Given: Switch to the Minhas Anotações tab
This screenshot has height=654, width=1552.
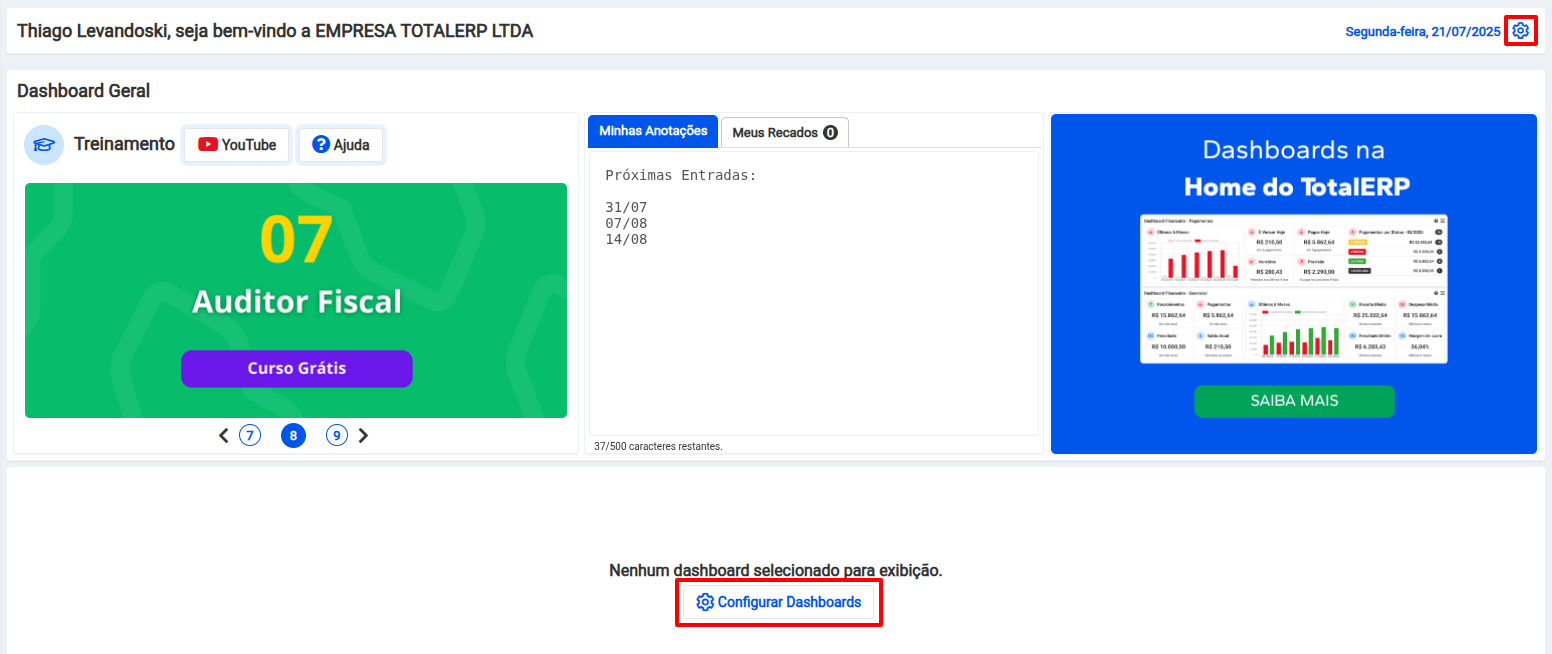Looking at the screenshot, I should click(x=654, y=131).
